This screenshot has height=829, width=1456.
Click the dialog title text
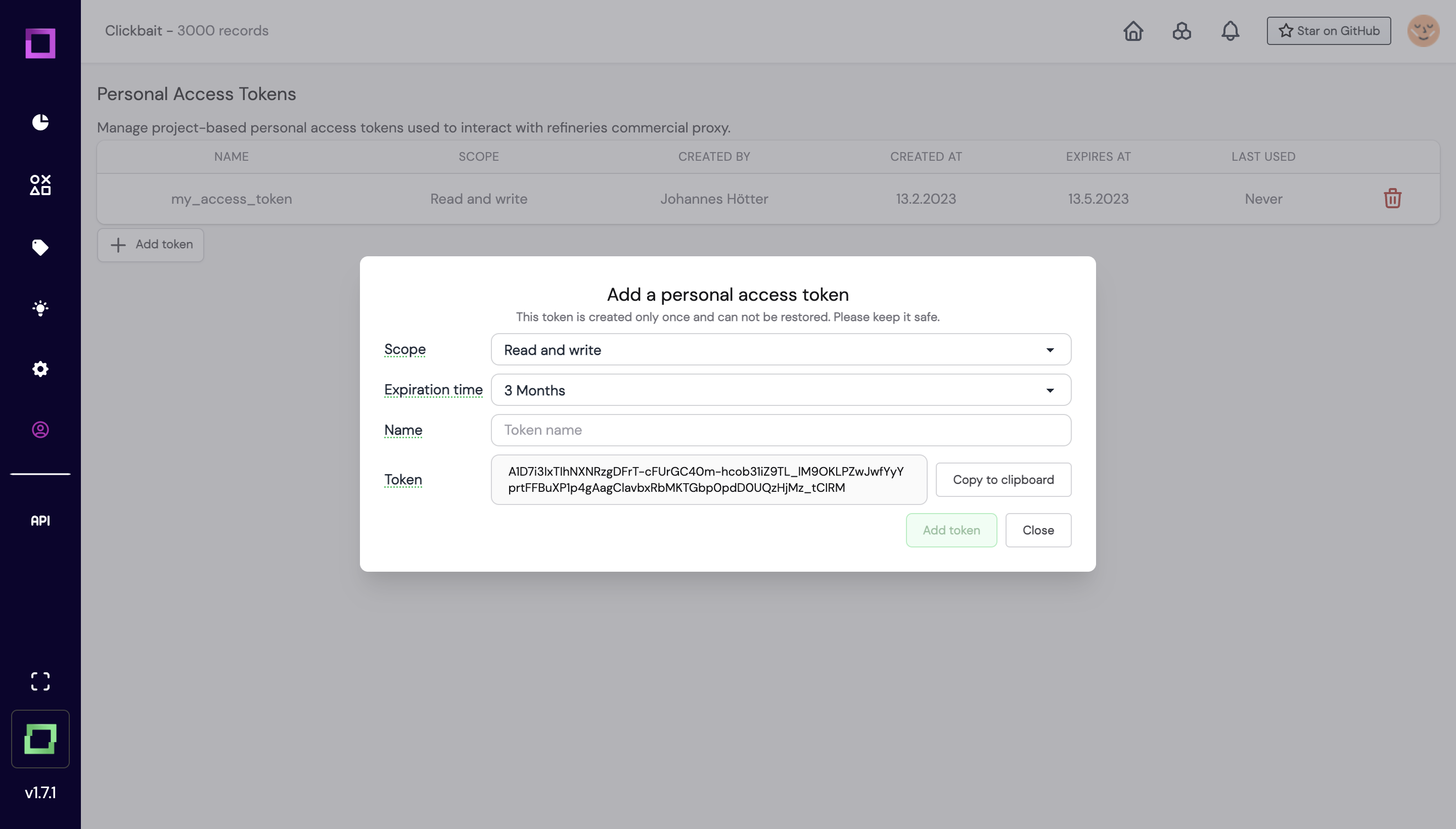pyautogui.click(x=727, y=294)
